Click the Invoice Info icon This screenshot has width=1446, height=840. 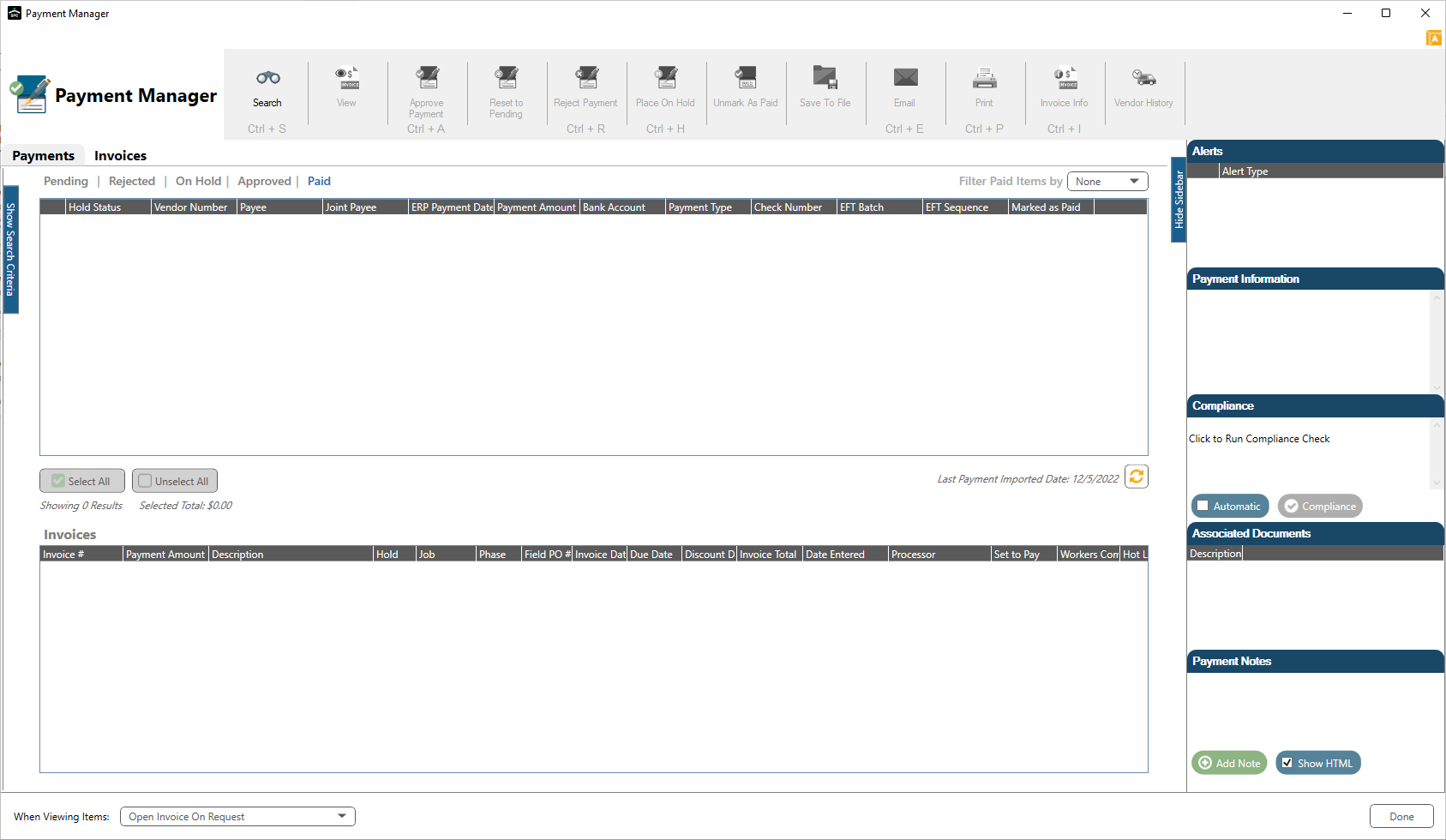[1065, 78]
